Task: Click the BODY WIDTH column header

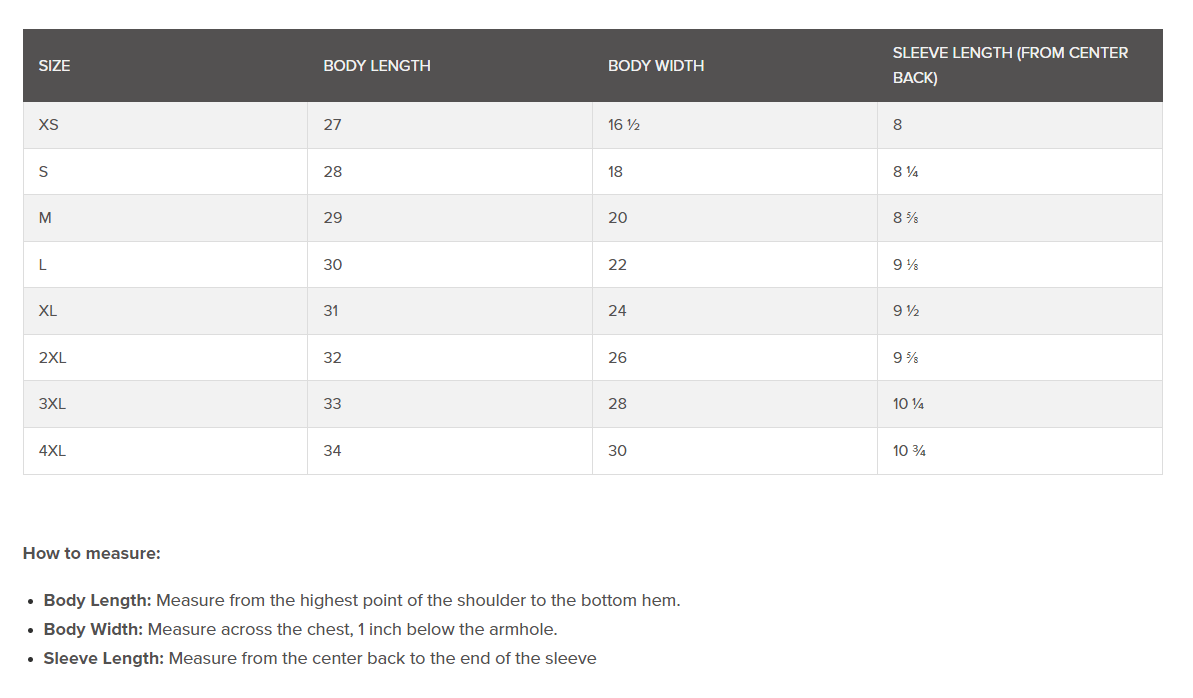Action: coord(656,66)
